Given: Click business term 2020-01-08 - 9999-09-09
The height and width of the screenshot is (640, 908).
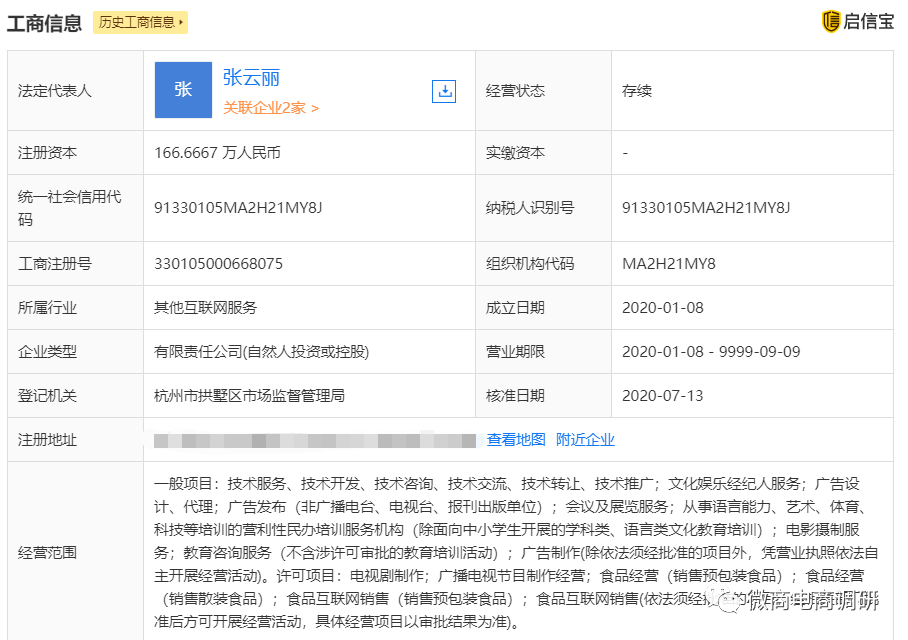Looking at the screenshot, I should point(711,352).
